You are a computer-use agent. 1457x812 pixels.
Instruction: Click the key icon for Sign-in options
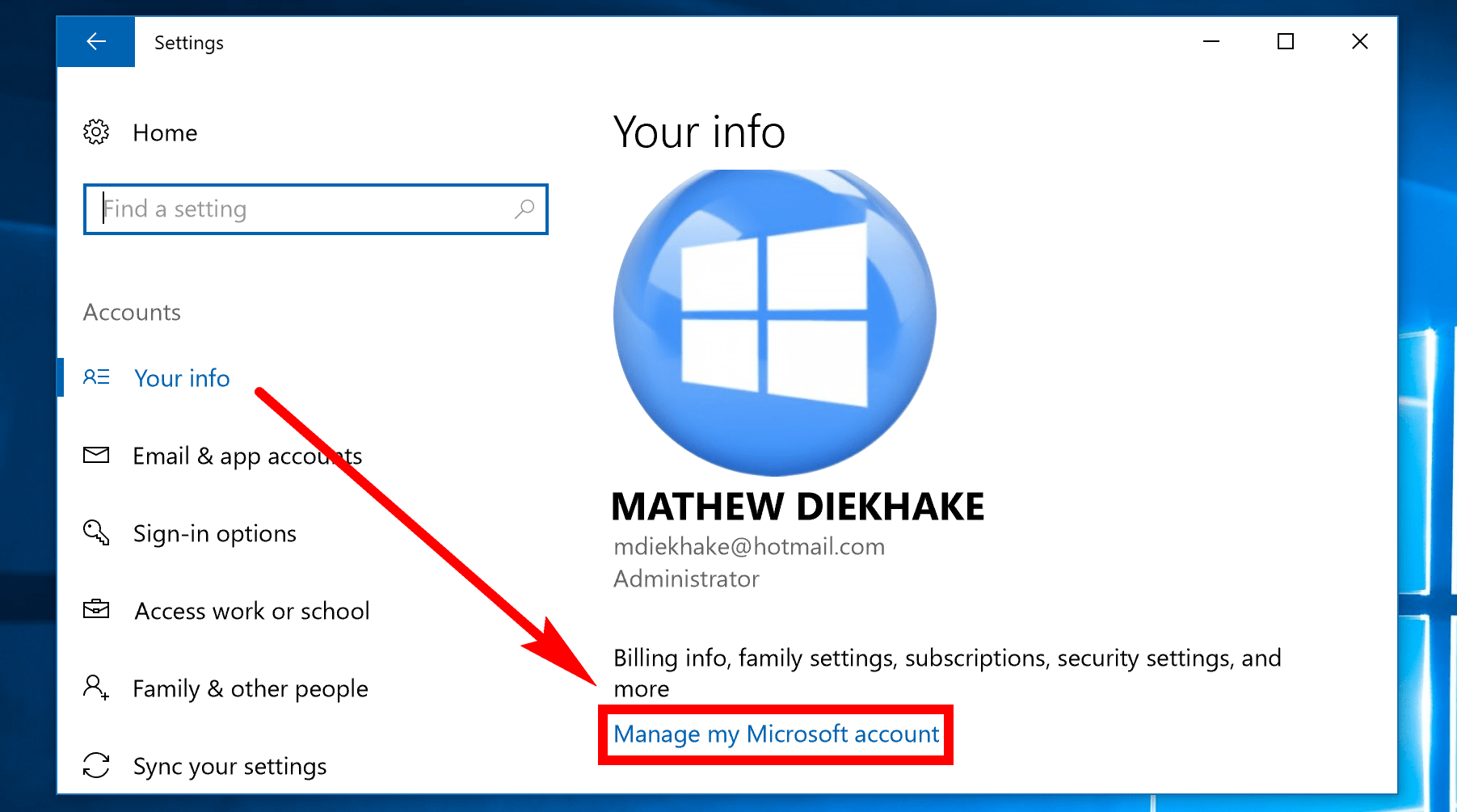(x=96, y=532)
